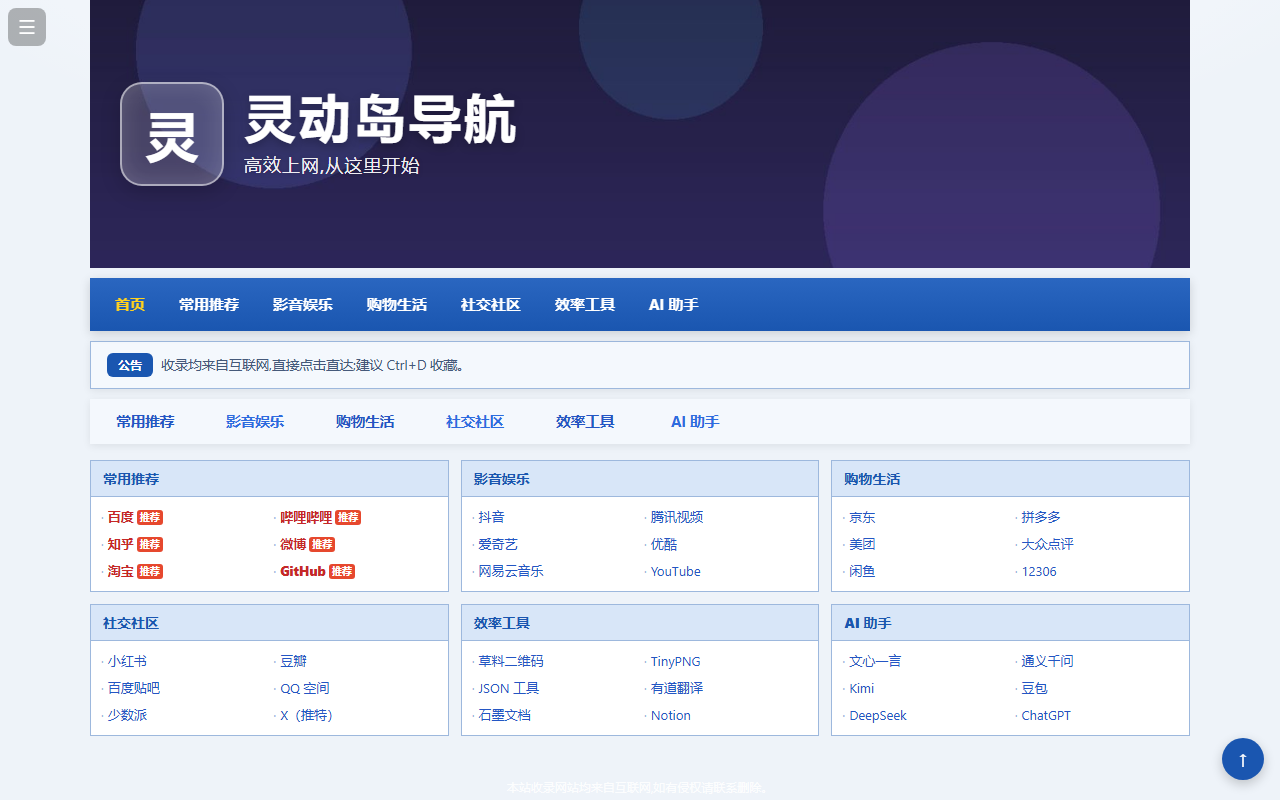
Task: Open the 哔哩哔哩 link
Action: coord(306,517)
